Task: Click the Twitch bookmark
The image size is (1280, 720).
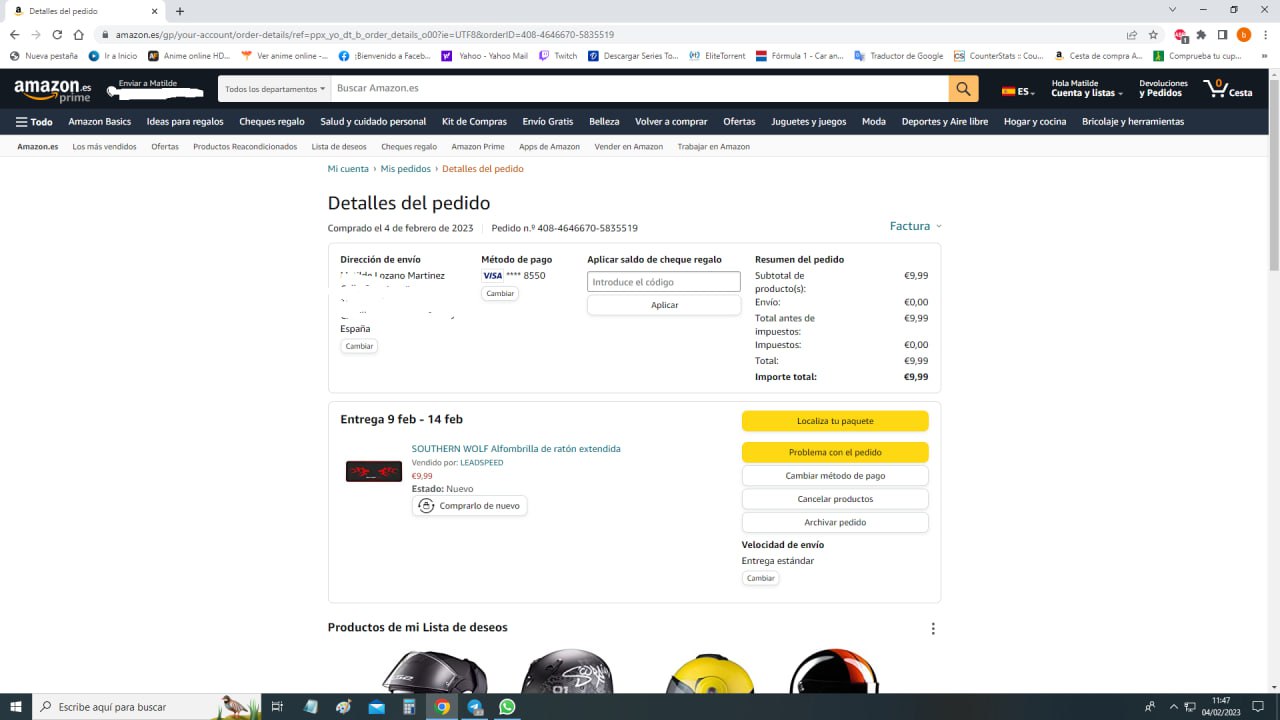Action: tap(558, 56)
